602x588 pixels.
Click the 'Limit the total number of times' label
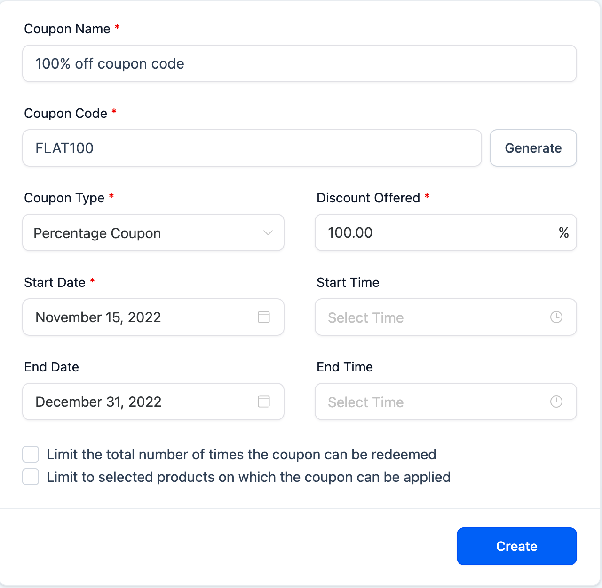pyautogui.click(x=242, y=454)
